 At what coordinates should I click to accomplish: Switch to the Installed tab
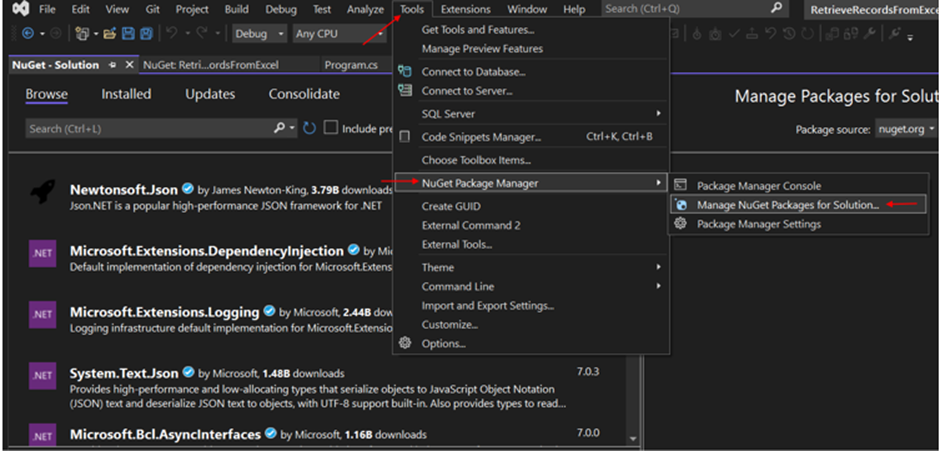(x=126, y=94)
